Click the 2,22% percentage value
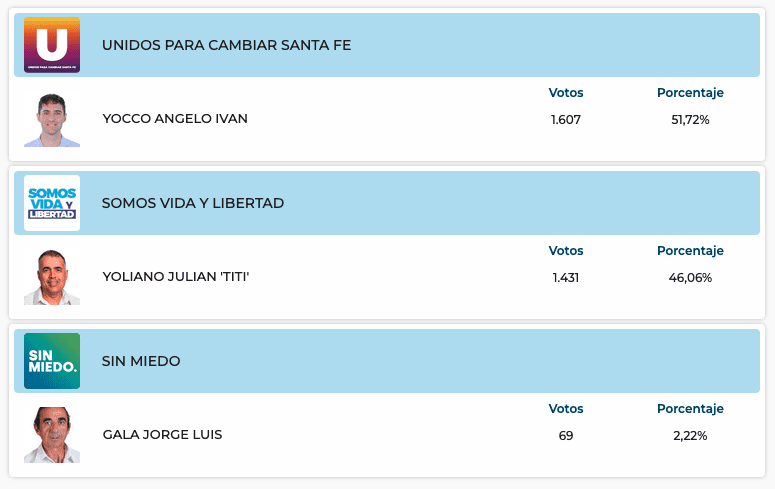Screen dimensions: 775x489 (690, 435)
